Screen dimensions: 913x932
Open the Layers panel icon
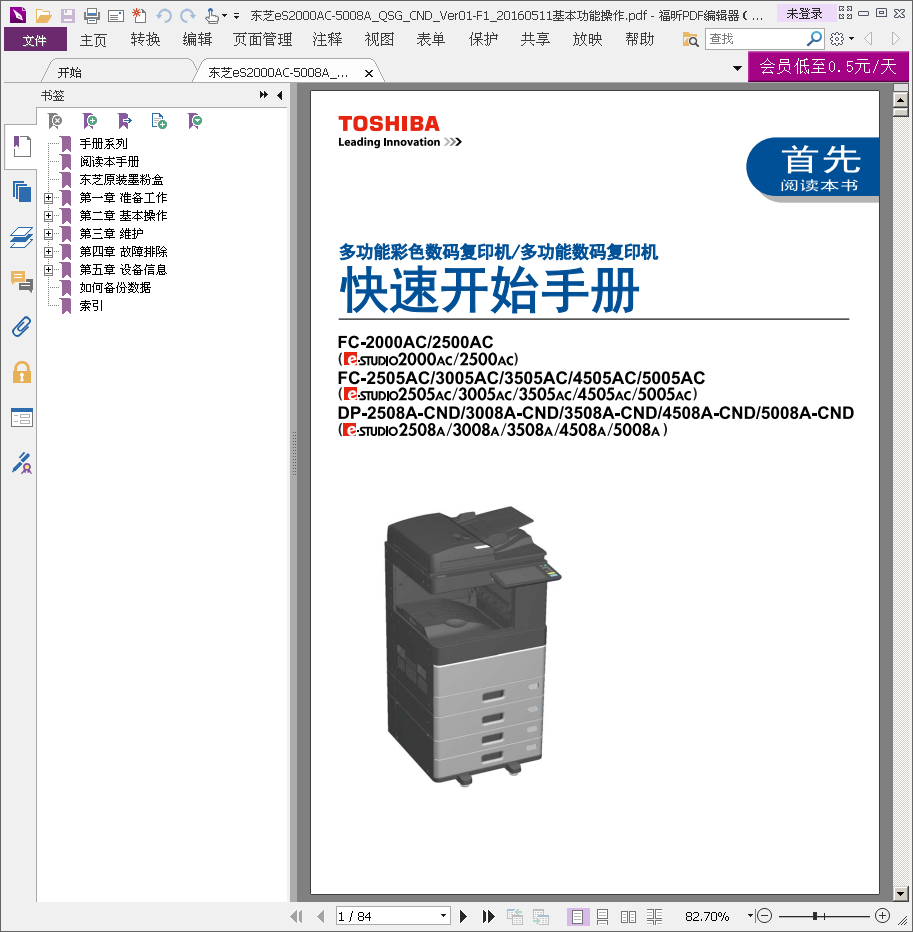point(22,237)
